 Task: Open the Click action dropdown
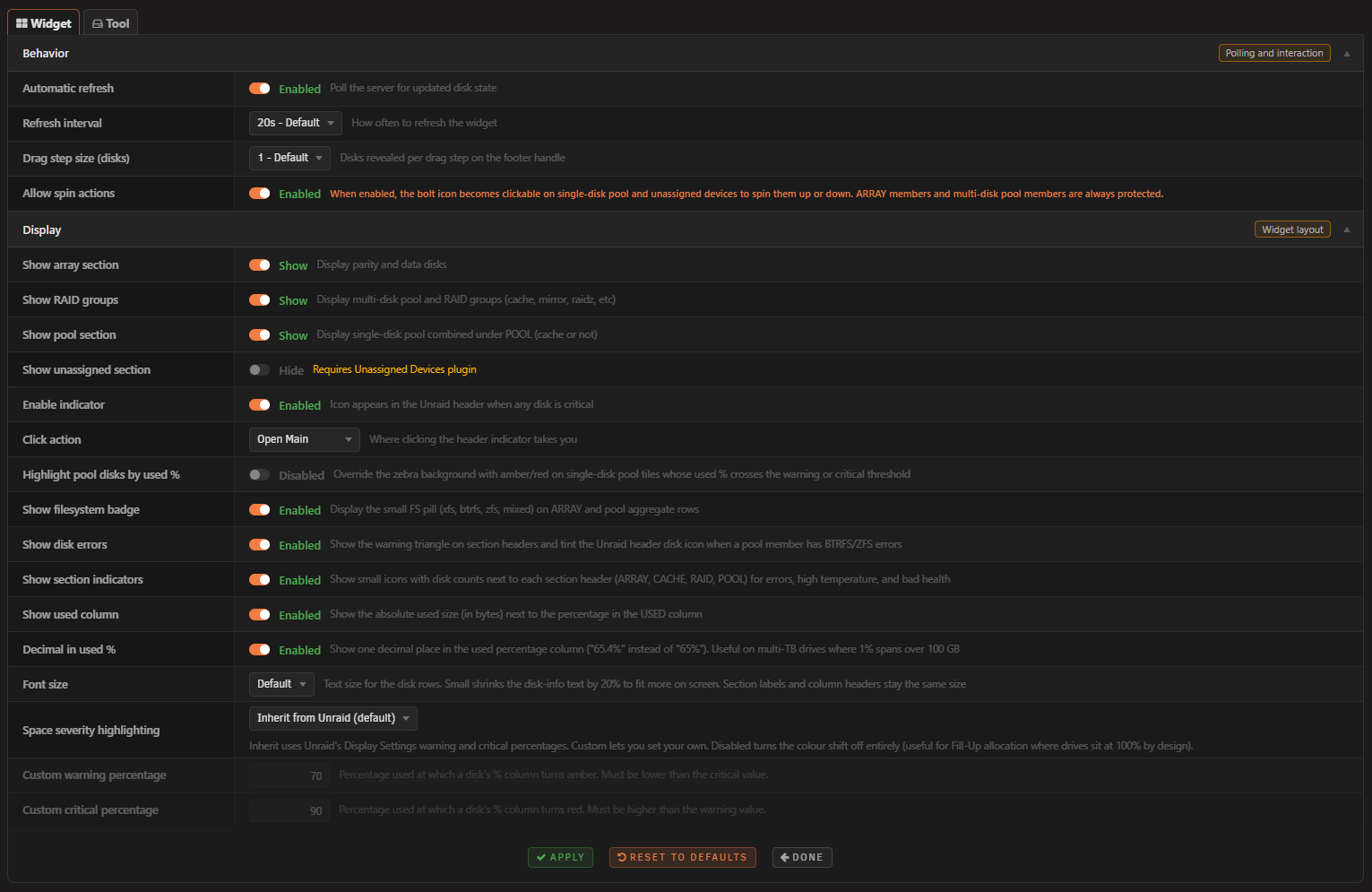click(304, 439)
